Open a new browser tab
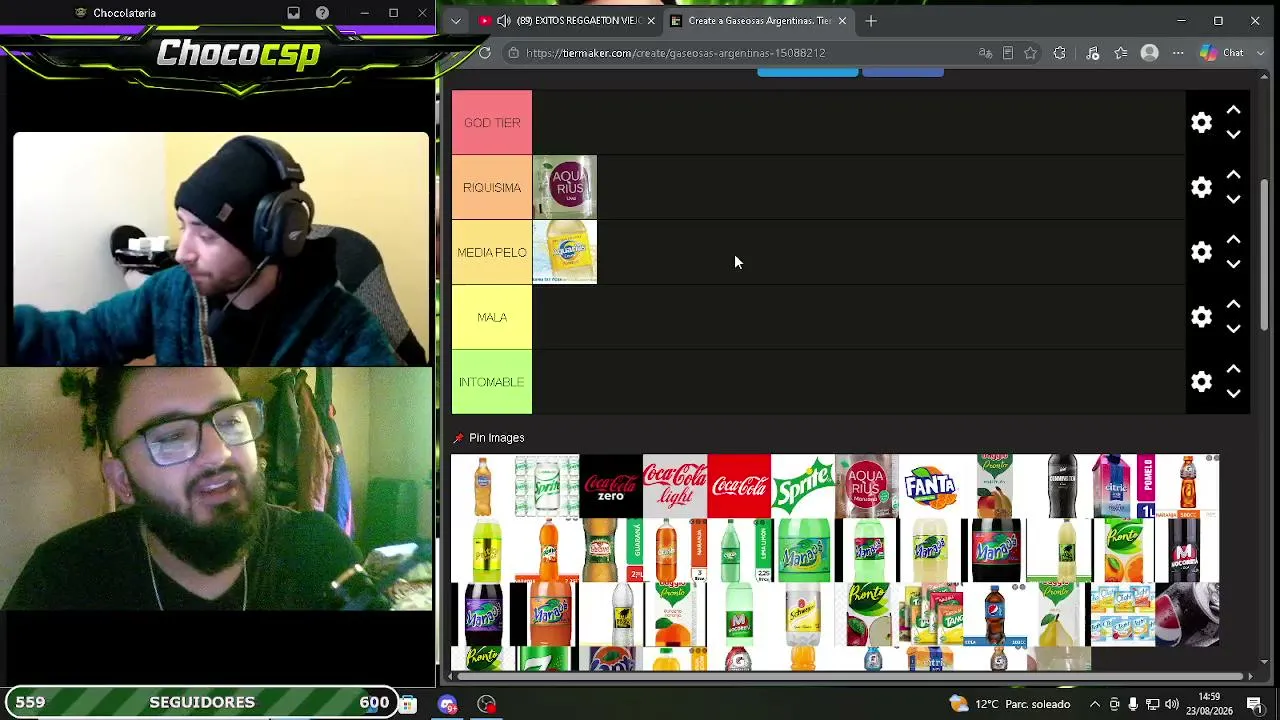Image resolution: width=1280 pixels, height=720 pixels. (x=871, y=21)
